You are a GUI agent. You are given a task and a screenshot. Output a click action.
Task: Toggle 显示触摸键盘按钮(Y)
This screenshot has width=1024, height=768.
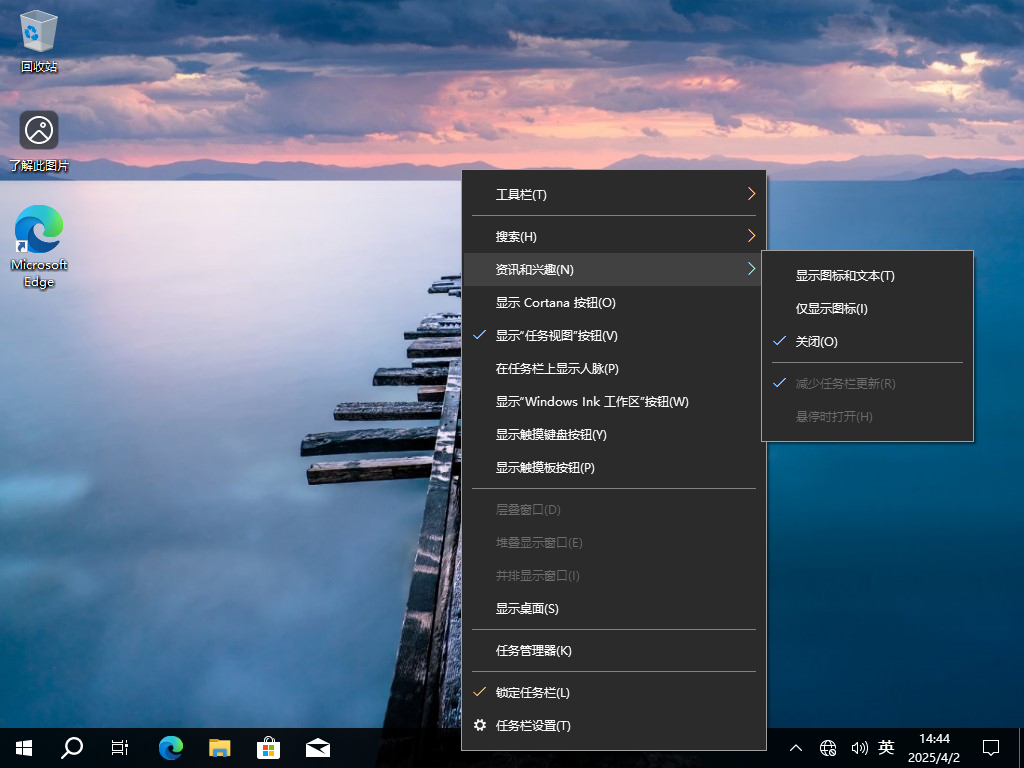point(614,434)
